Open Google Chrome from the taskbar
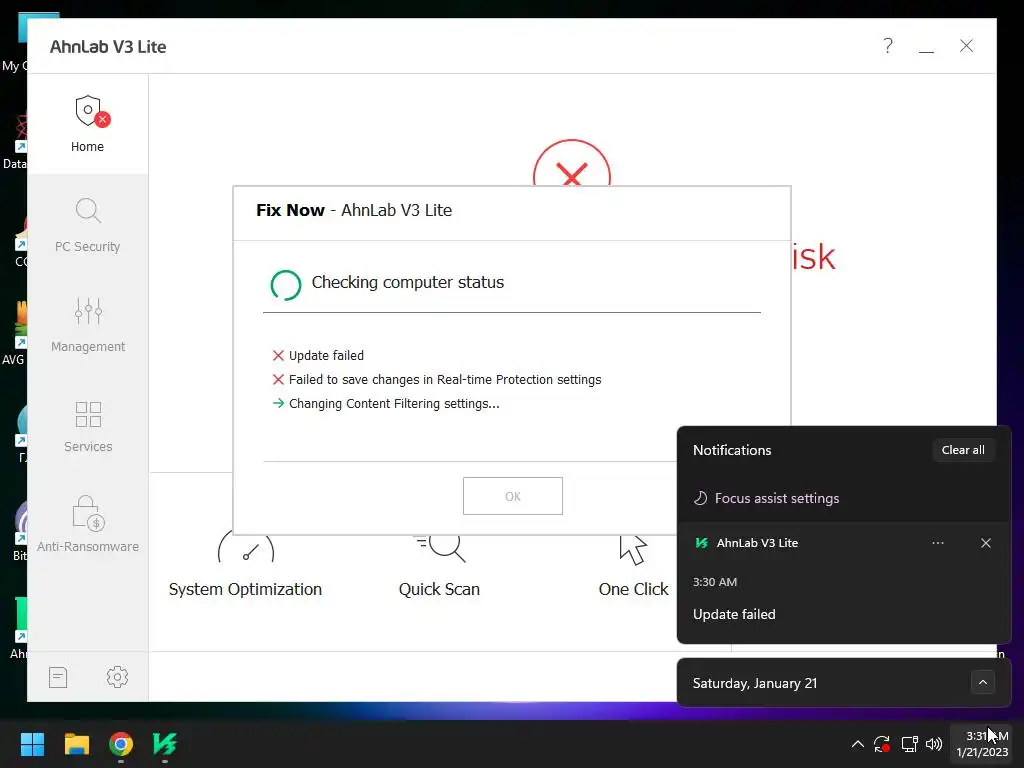The width and height of the screenshot is (1024, 768). [x=121, y=744]
